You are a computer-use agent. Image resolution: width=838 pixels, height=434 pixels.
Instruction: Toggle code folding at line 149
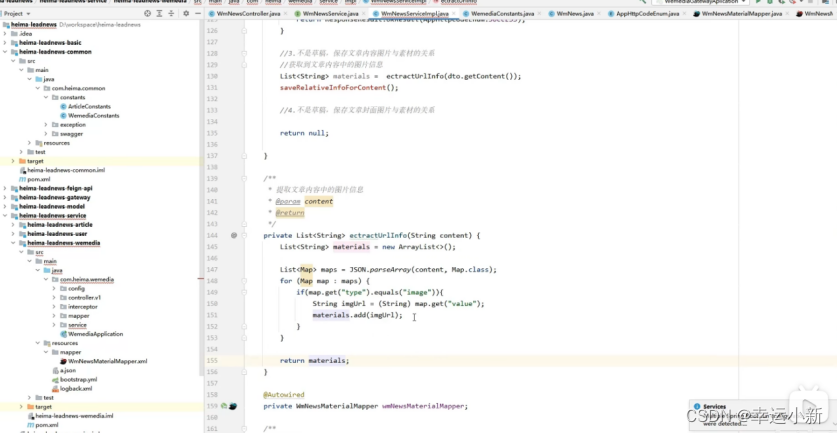point(244,292)
